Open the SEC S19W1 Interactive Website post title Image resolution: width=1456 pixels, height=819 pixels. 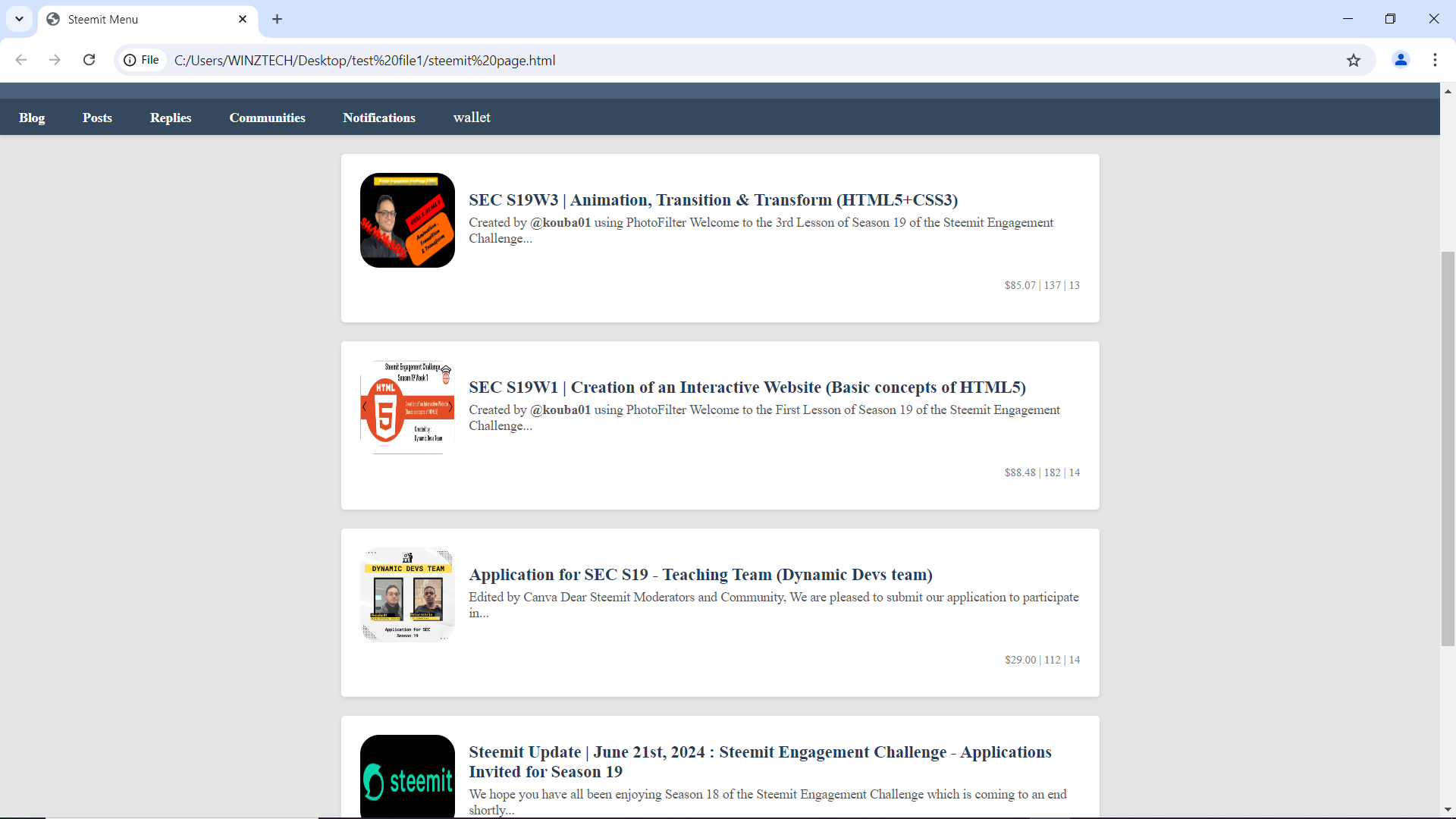coord(747,388)
